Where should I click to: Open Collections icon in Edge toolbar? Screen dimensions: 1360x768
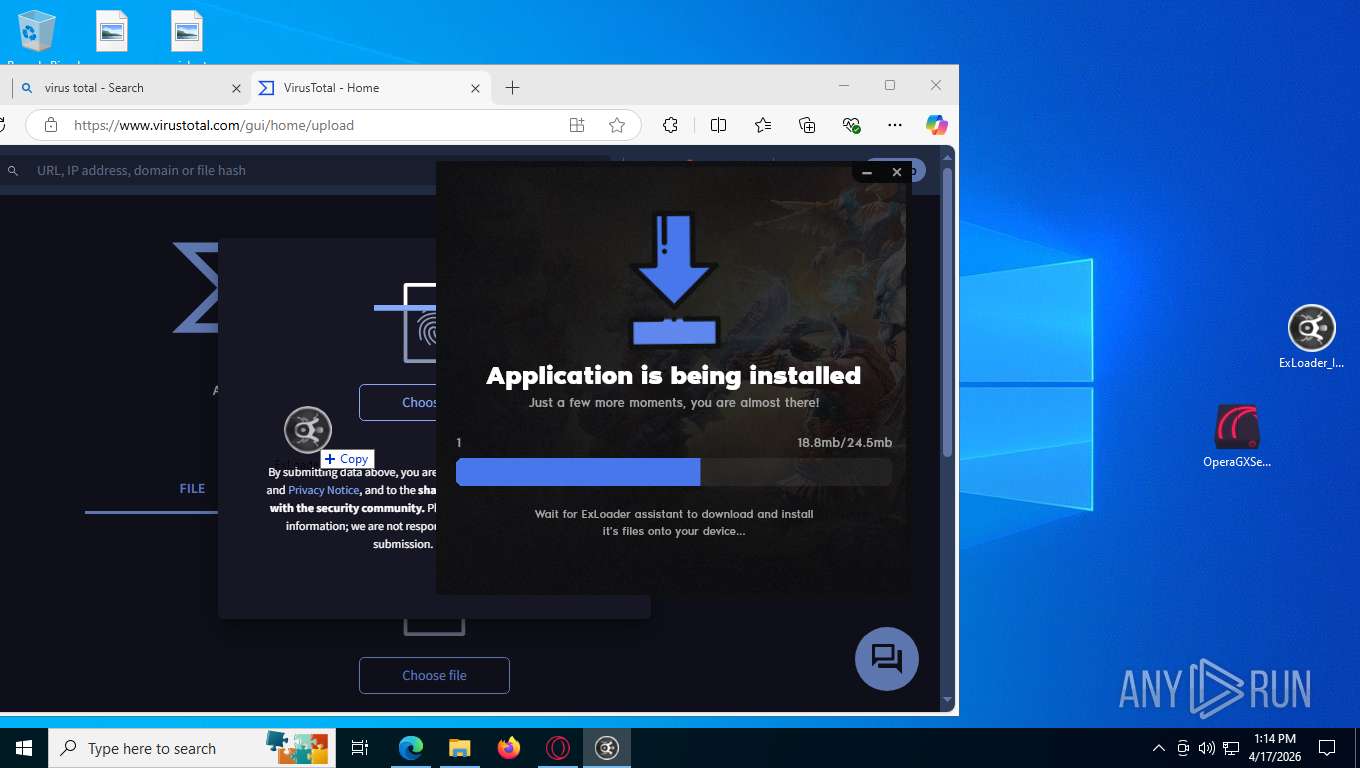[x=807, y=125]
